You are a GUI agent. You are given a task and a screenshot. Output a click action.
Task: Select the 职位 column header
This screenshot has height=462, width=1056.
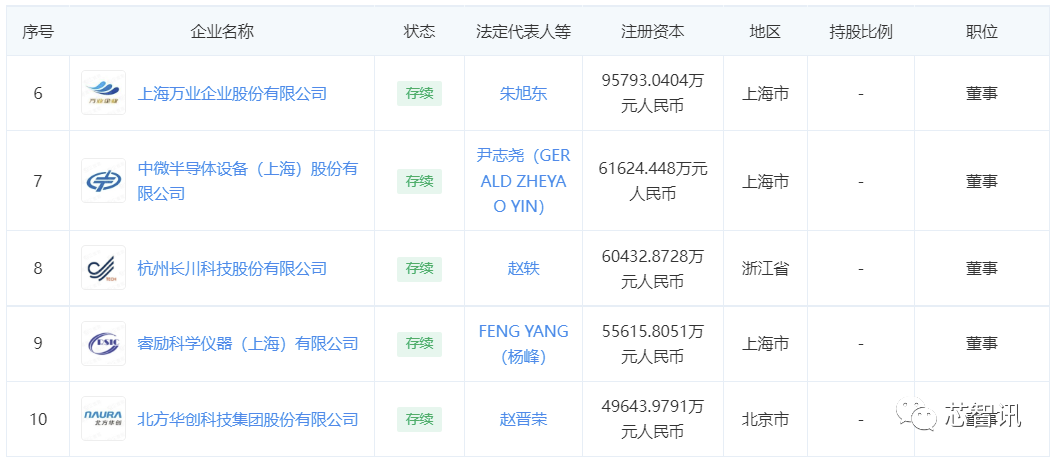point(982,32)
